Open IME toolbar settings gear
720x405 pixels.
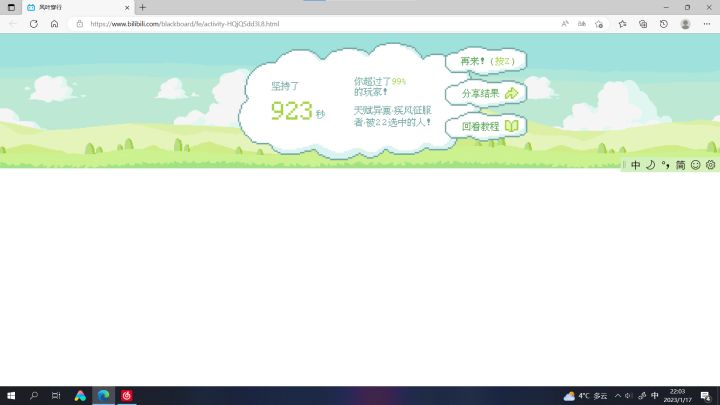coord(710,165)
